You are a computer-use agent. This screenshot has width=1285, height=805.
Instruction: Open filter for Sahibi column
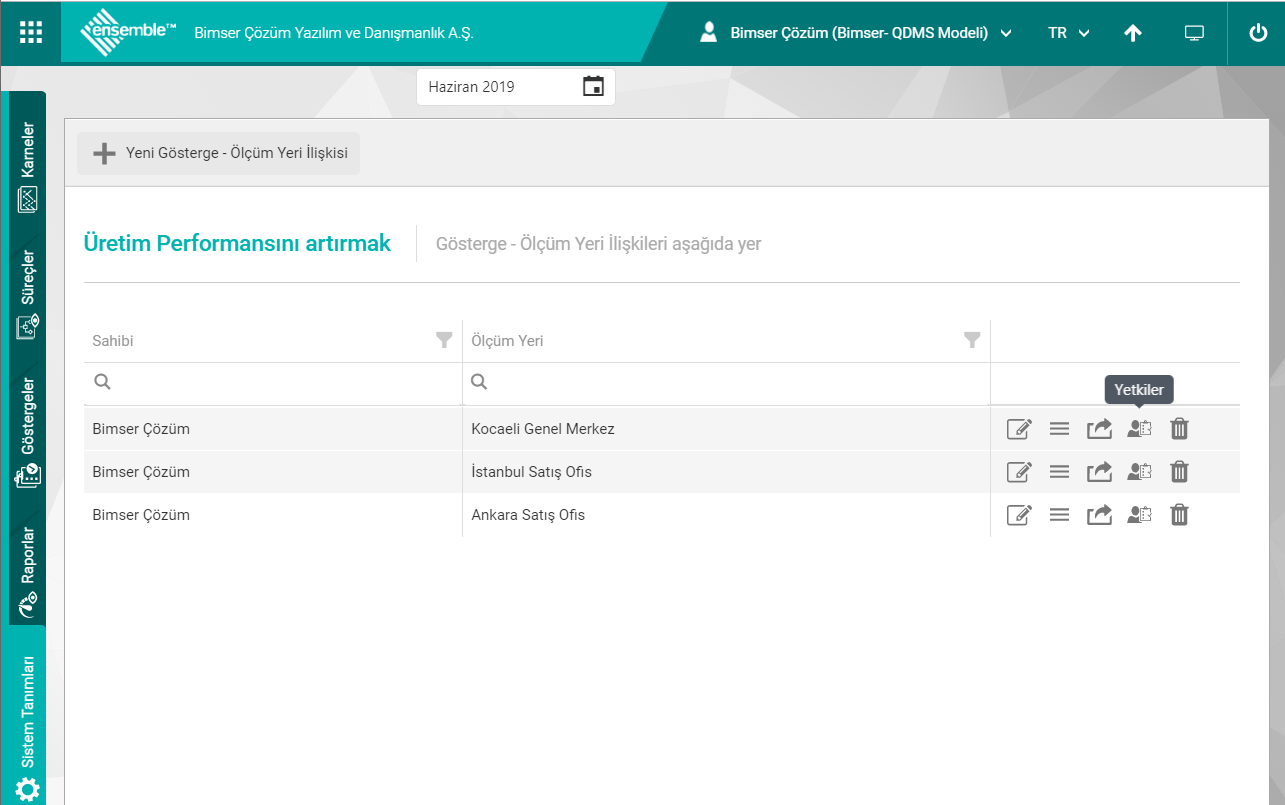coord(444,340)
